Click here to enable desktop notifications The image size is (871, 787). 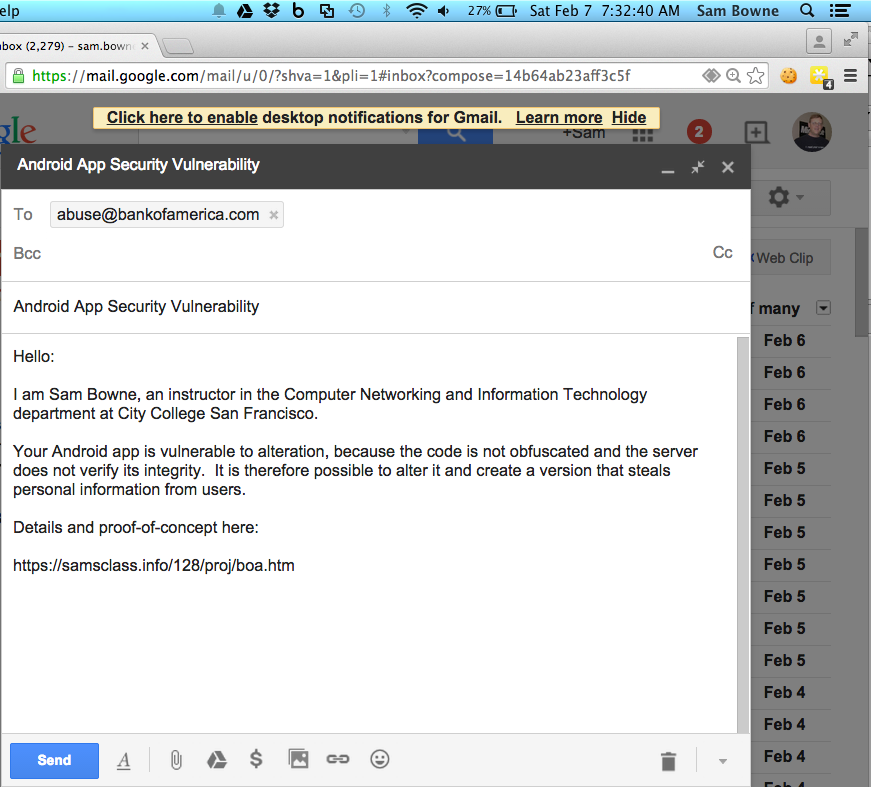pyautogui.click(x=182, y=117)
